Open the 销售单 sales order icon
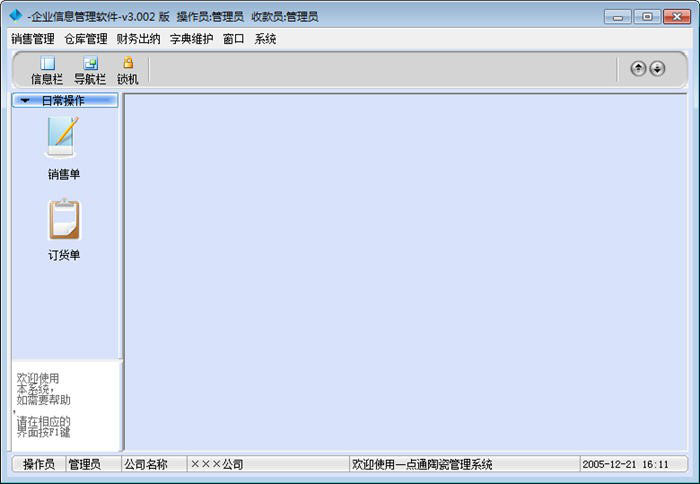This screenshot has height=484, width=700. coord(63,148)
